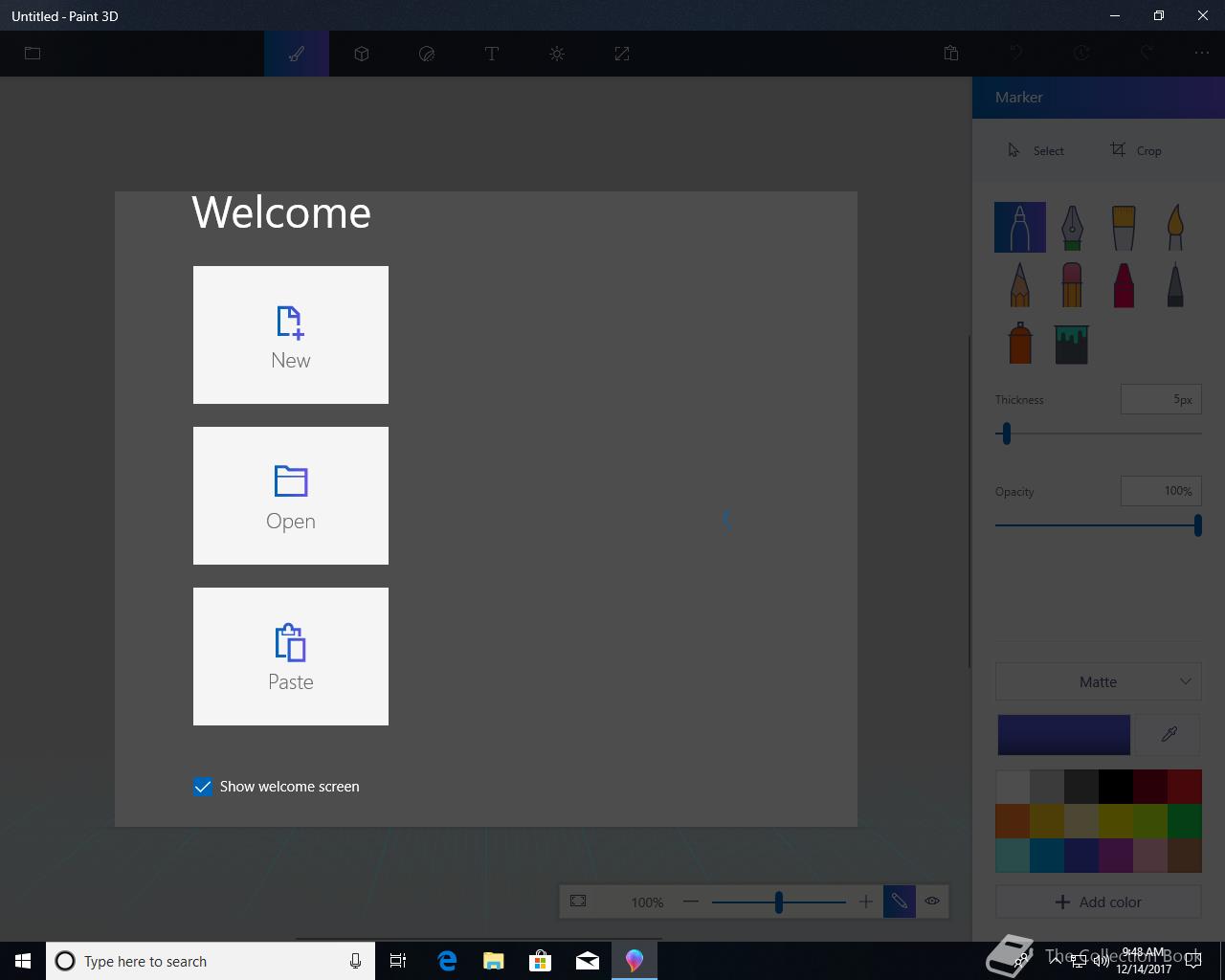
Task: Create a New project from Welcome
Action: click(x=291, y=335)
